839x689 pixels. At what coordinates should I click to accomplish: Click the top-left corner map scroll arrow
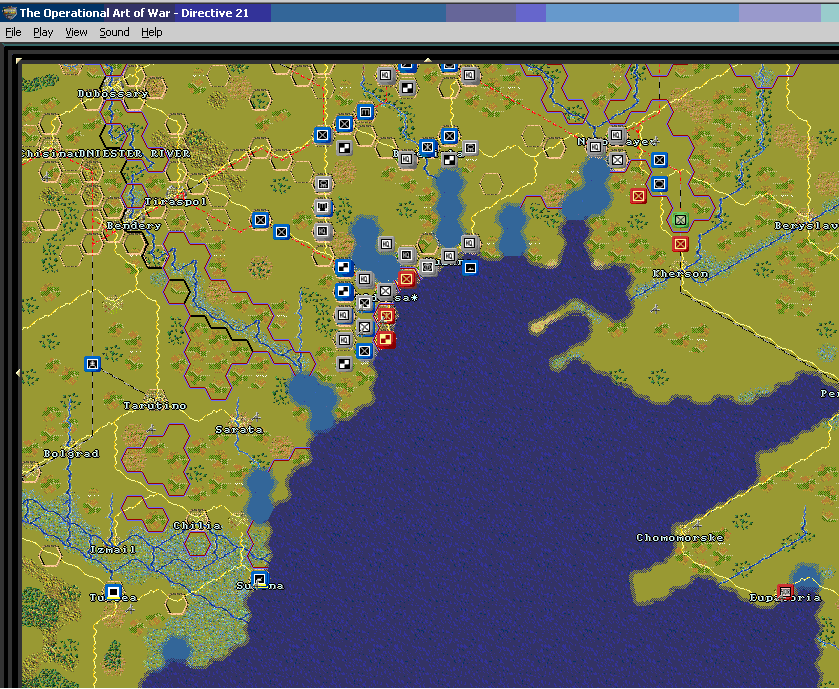(19, 61)
